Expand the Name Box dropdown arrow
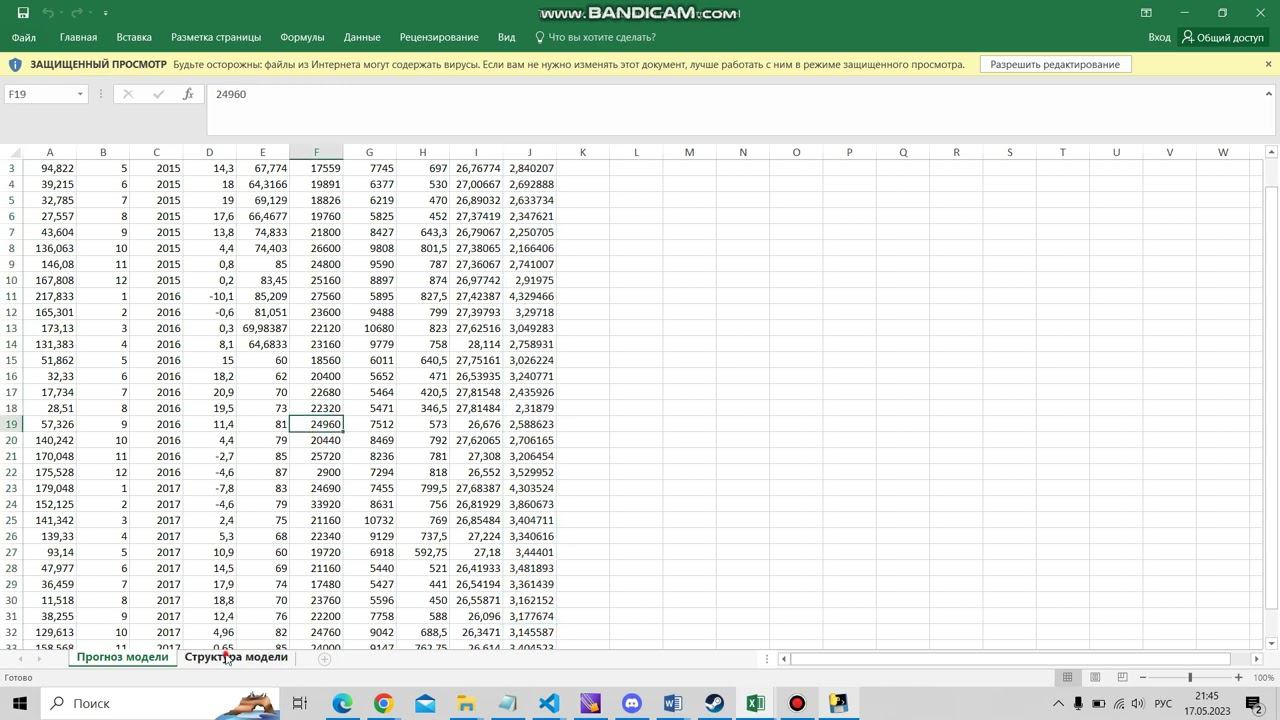 80,94
